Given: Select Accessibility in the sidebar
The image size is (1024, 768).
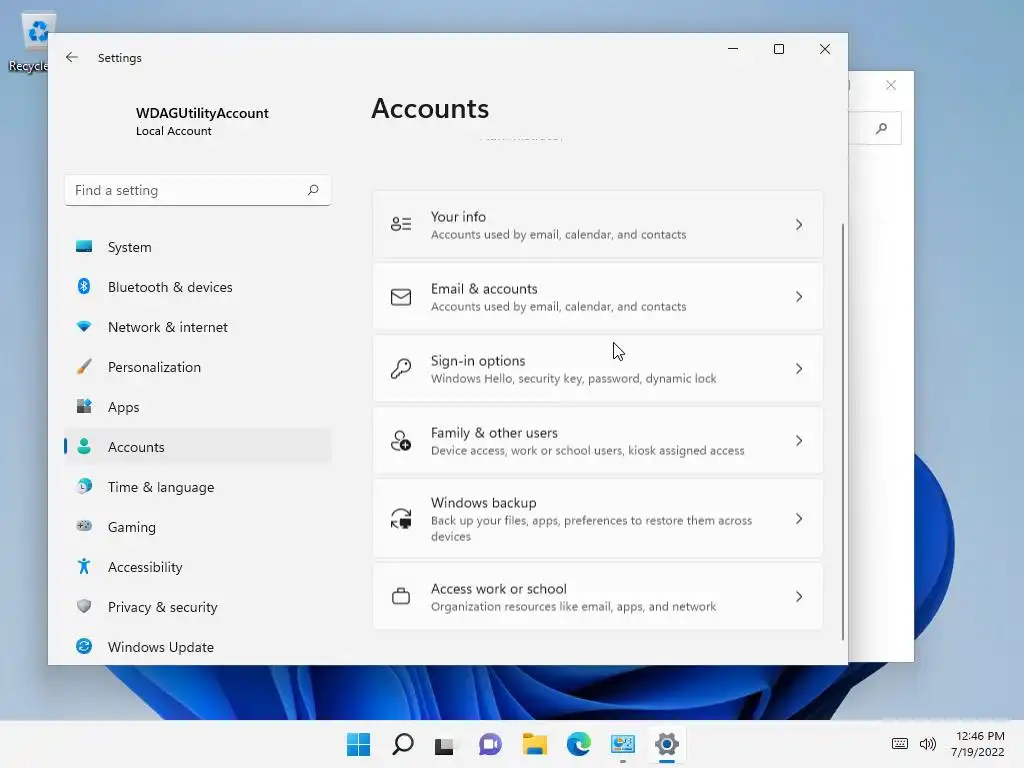Looking at the screenshot, I should click(198, 567).
